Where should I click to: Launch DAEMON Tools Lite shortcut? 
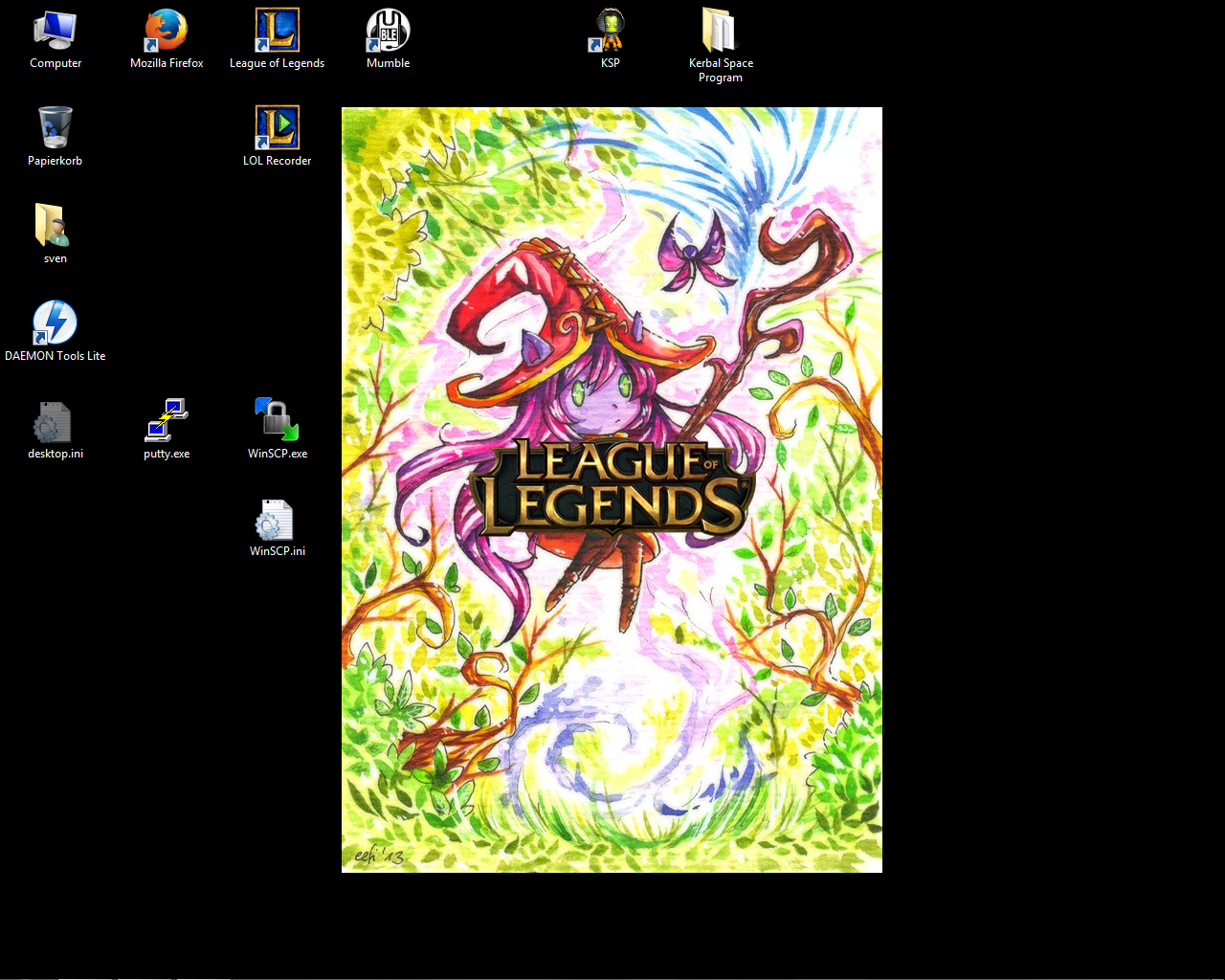coord(55,324)
